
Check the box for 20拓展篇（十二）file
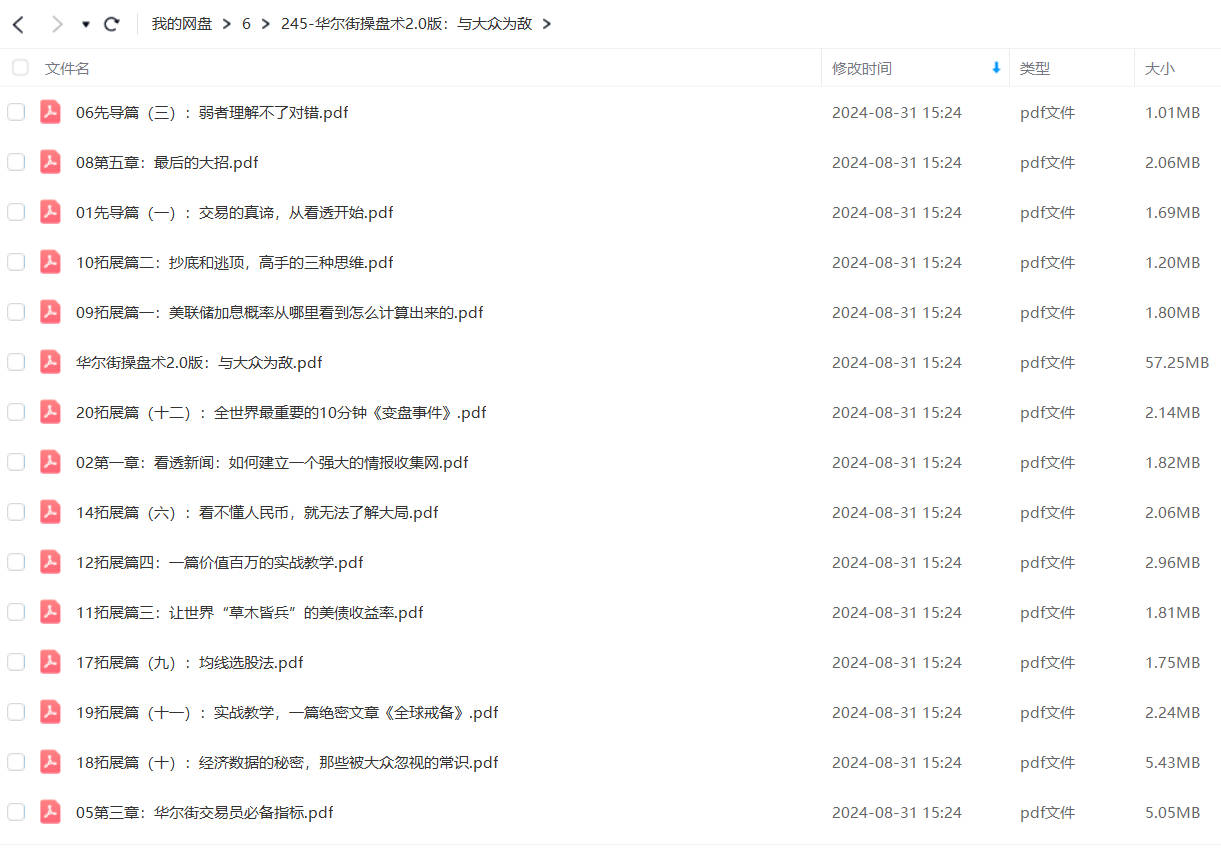coord(16,412)
